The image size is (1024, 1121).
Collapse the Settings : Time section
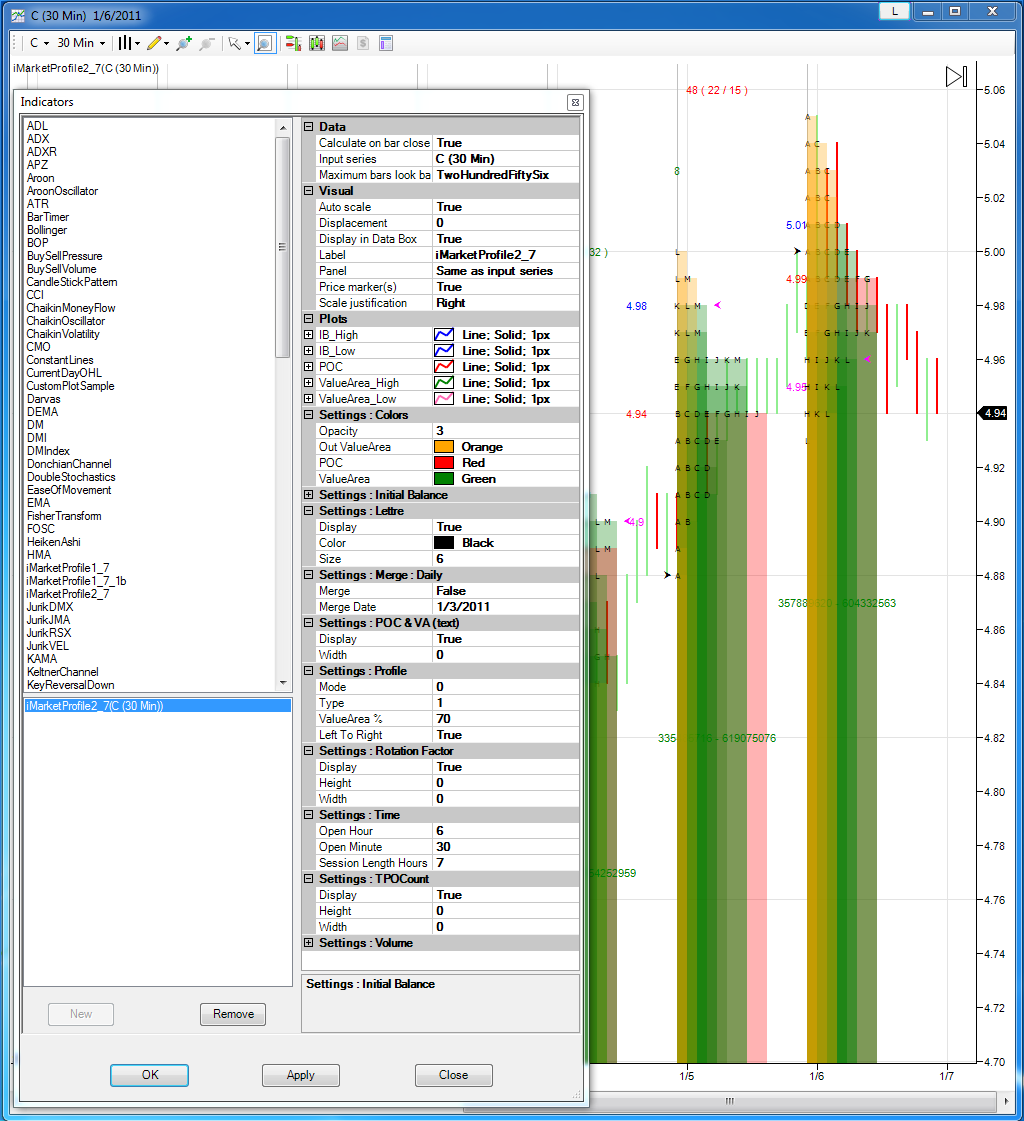(x=308, y=815)
